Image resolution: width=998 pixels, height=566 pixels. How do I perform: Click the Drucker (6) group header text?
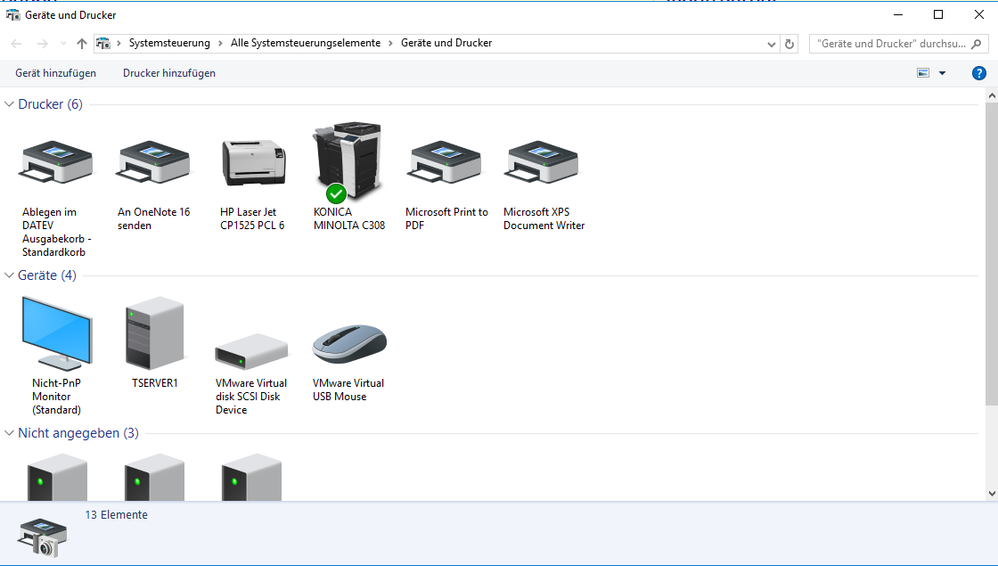[x=50, y=104]
